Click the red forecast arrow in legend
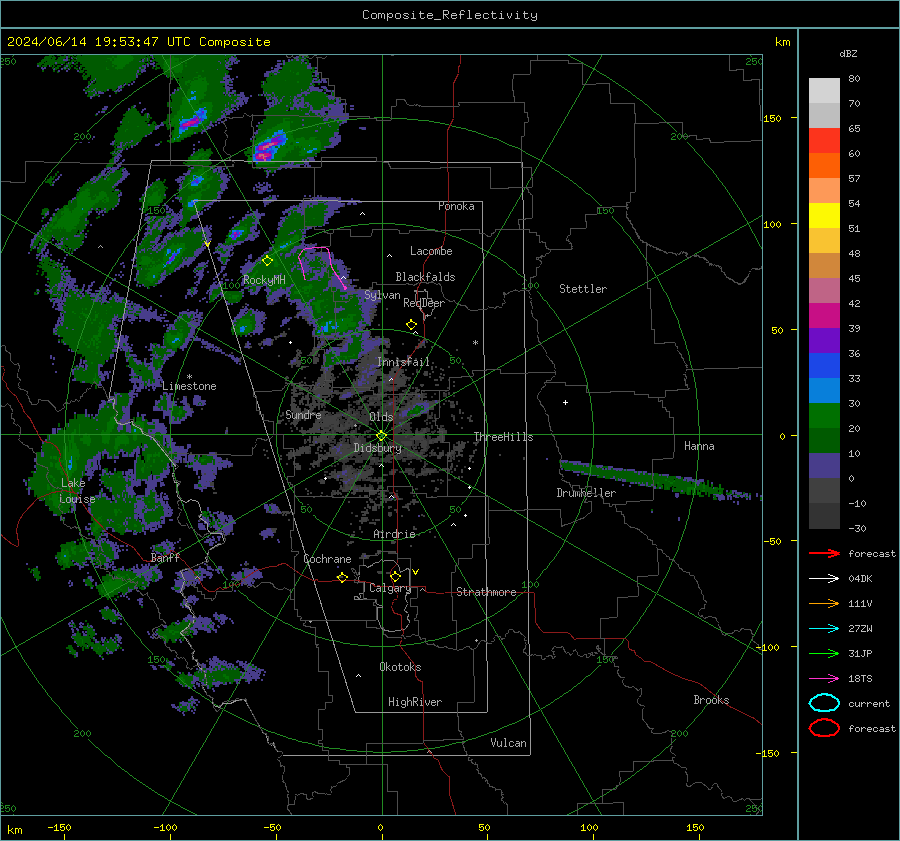The height and width of the screenshot is (841, 900). (x=824, y=553)
